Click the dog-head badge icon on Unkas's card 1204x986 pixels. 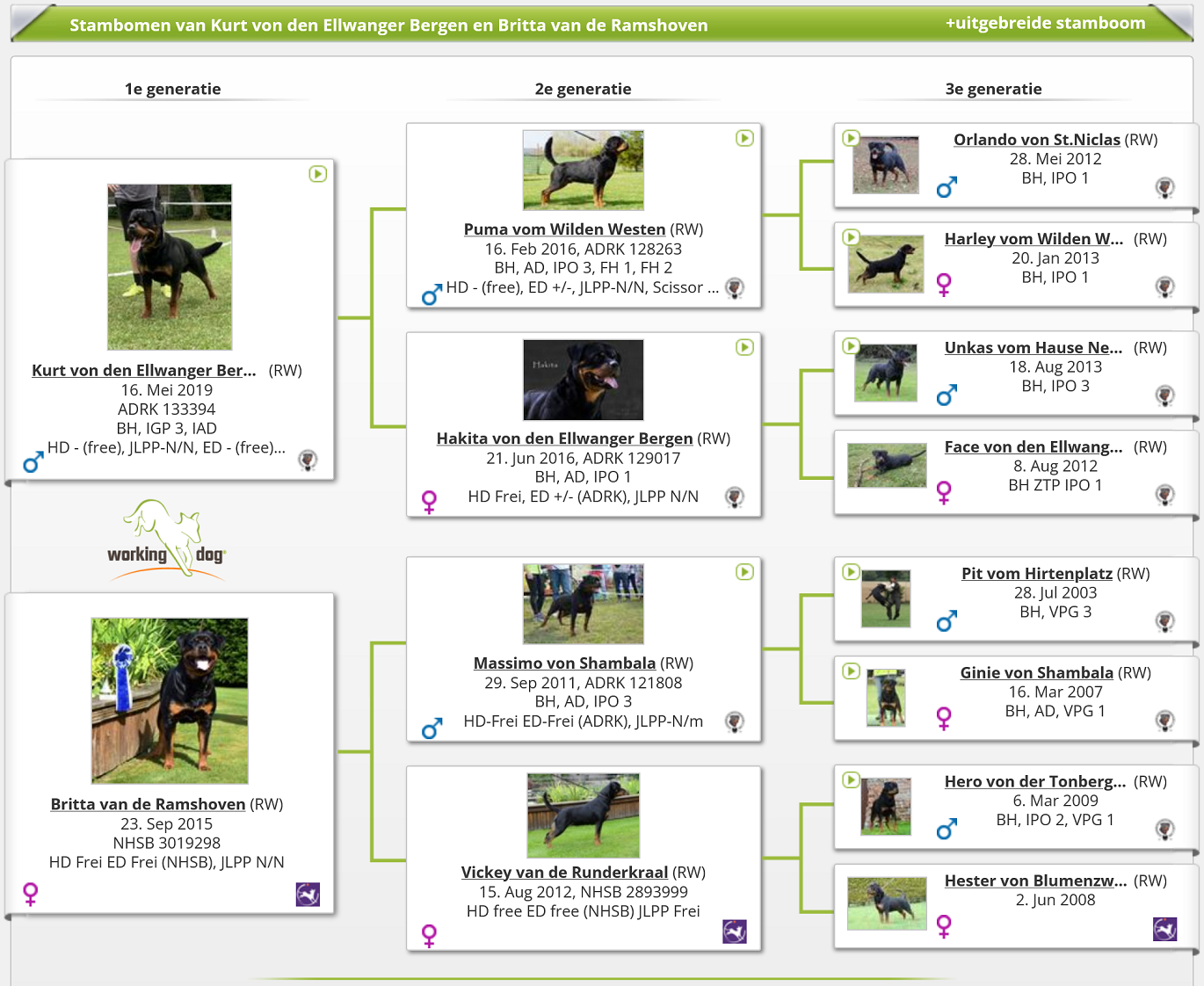(1165, 395)
